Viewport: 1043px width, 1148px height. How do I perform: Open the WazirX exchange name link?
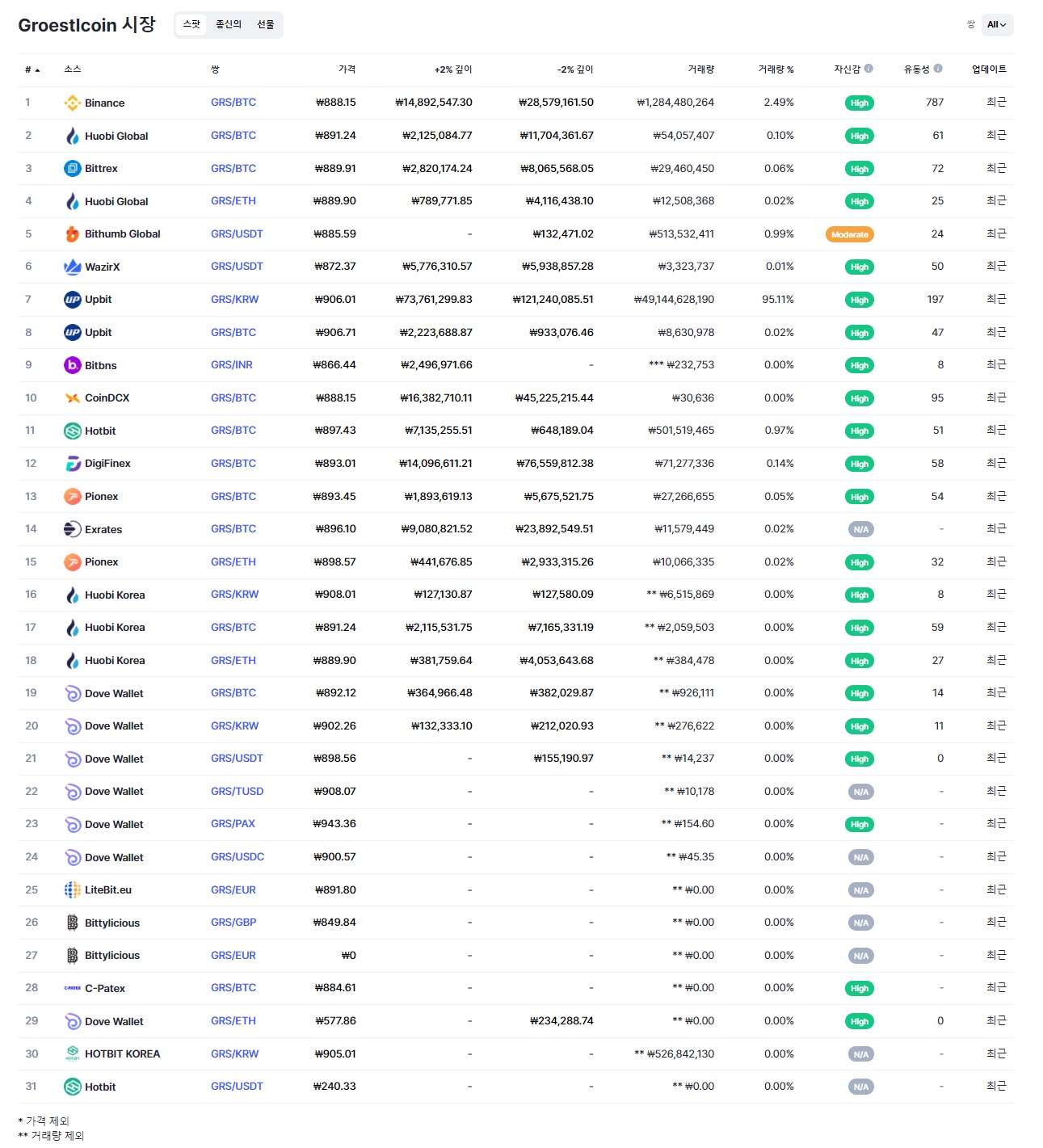pos(103,267)
